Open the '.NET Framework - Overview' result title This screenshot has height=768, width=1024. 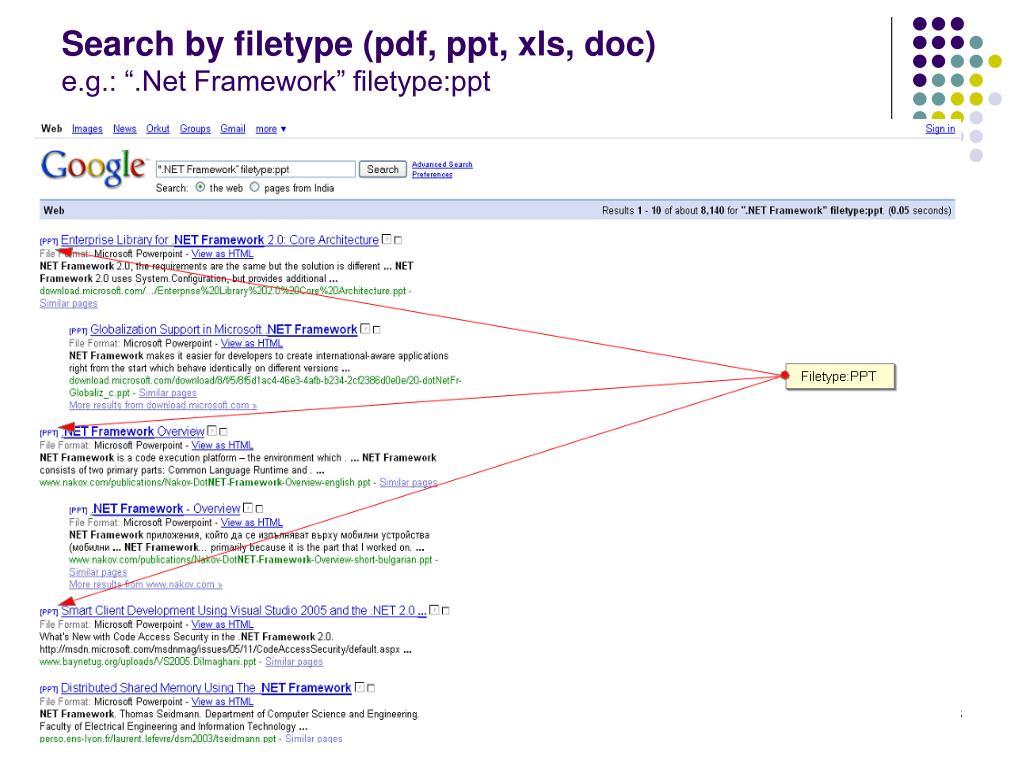pyautogui.click(x=165, y=508)
